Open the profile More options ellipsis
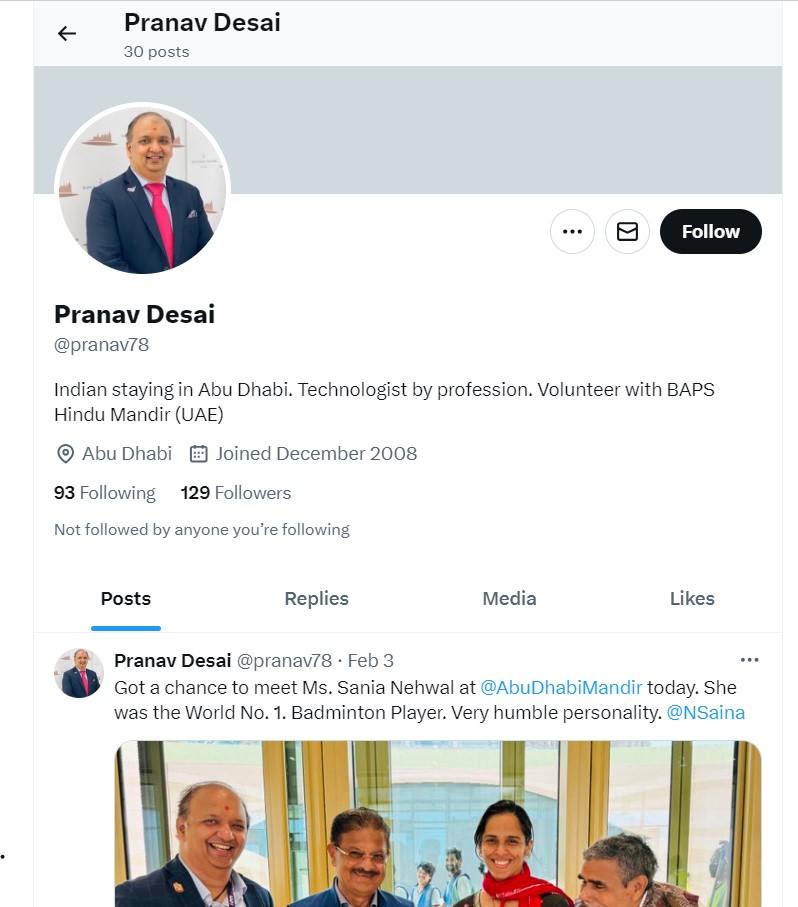The height and width of the screenshot is (907, 798). click(572, 231)
